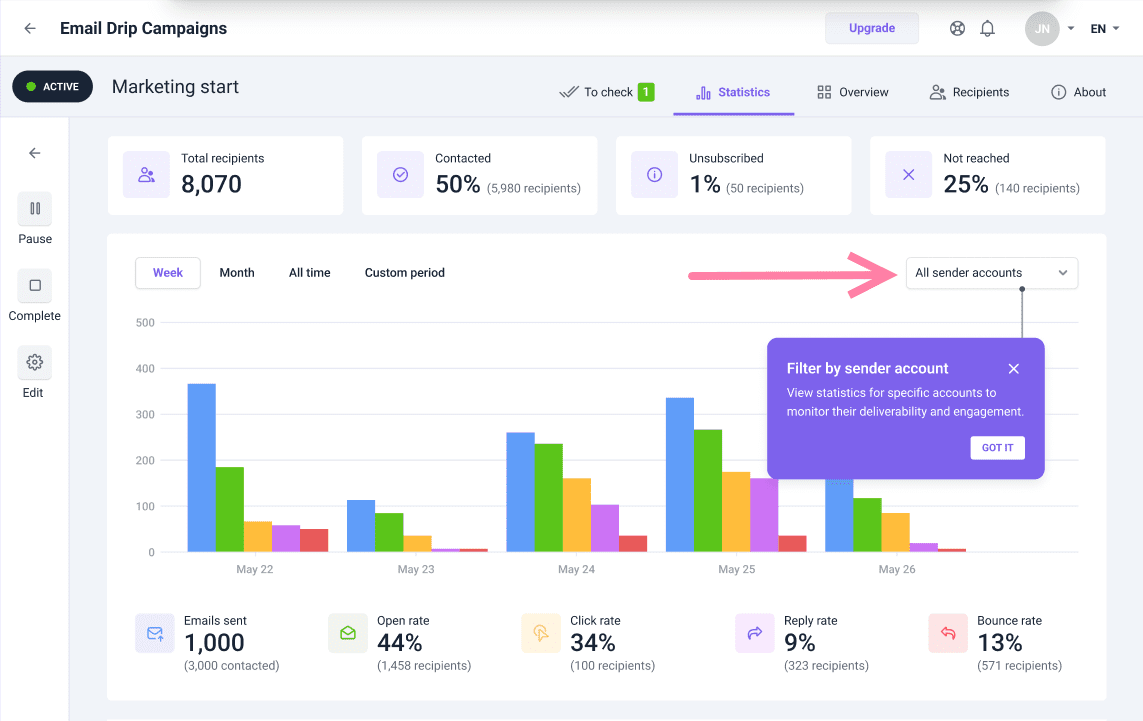Click back arrow beside Email Drip Campaigns
This screenshot has width=1143, height=721.
[x=30, y=29]
